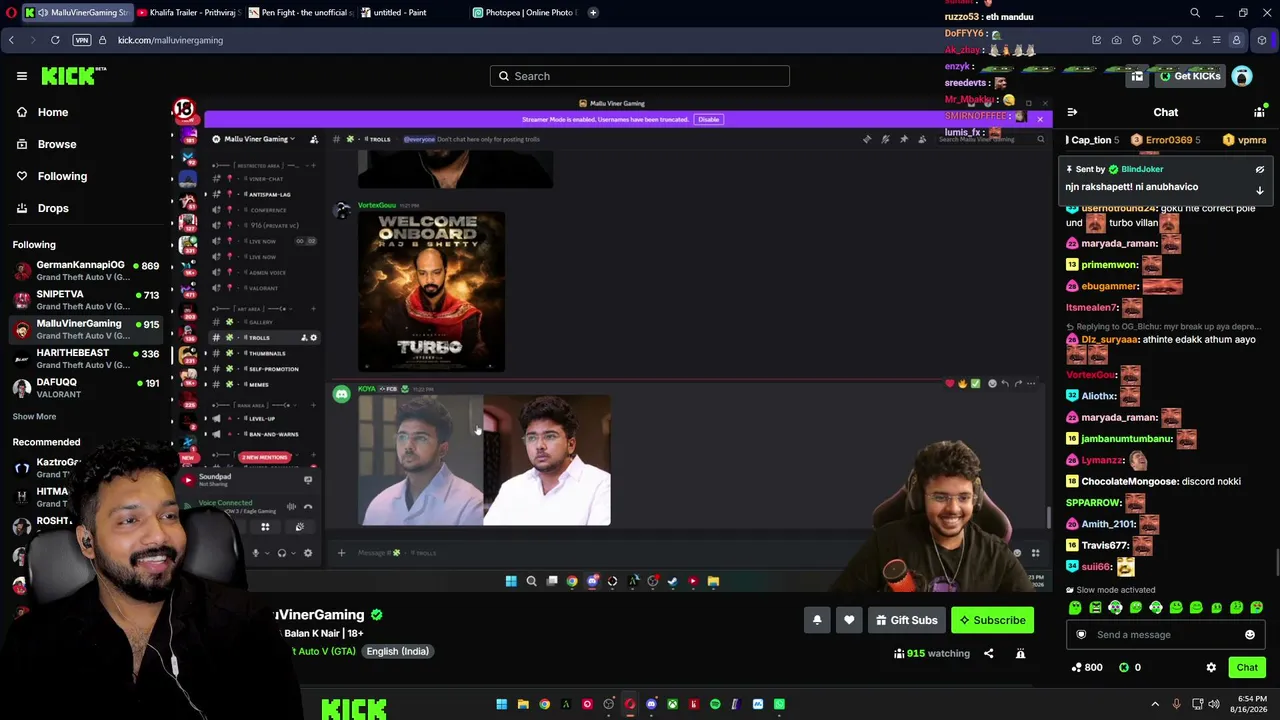Open the downloads icon in browser toolbar
The width and height of the screenshot is (1280, 720).
pos(1196,40)
